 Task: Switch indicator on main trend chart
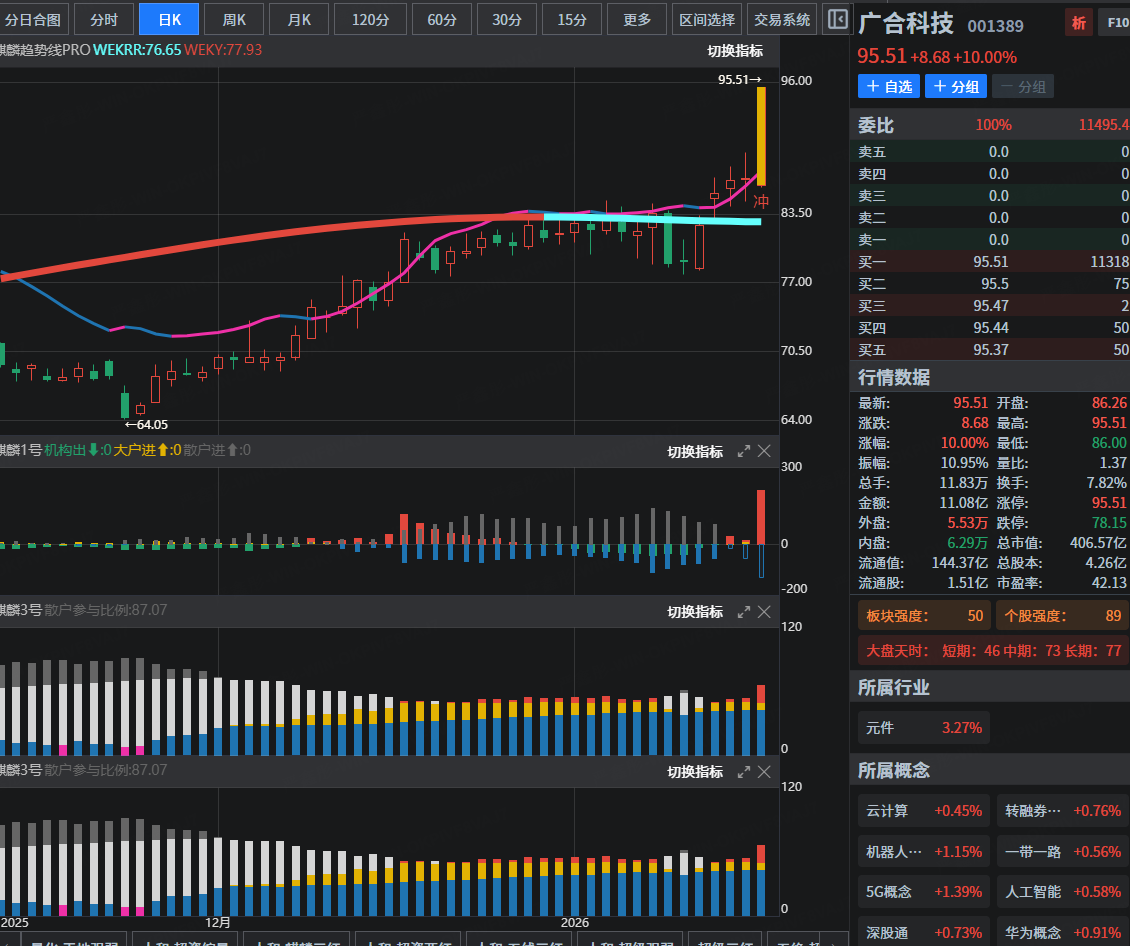point(734,52)
